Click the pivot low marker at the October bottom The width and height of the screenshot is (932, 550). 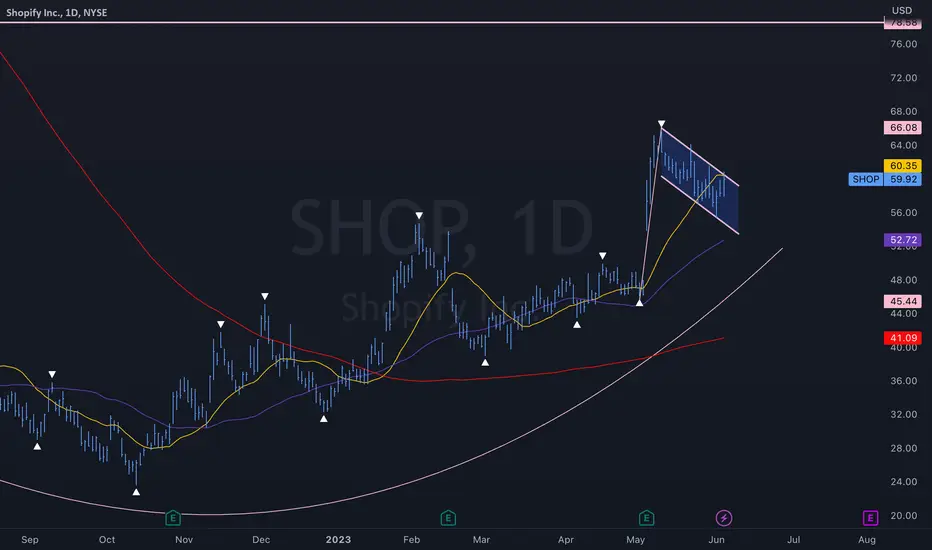coord(136,492)
